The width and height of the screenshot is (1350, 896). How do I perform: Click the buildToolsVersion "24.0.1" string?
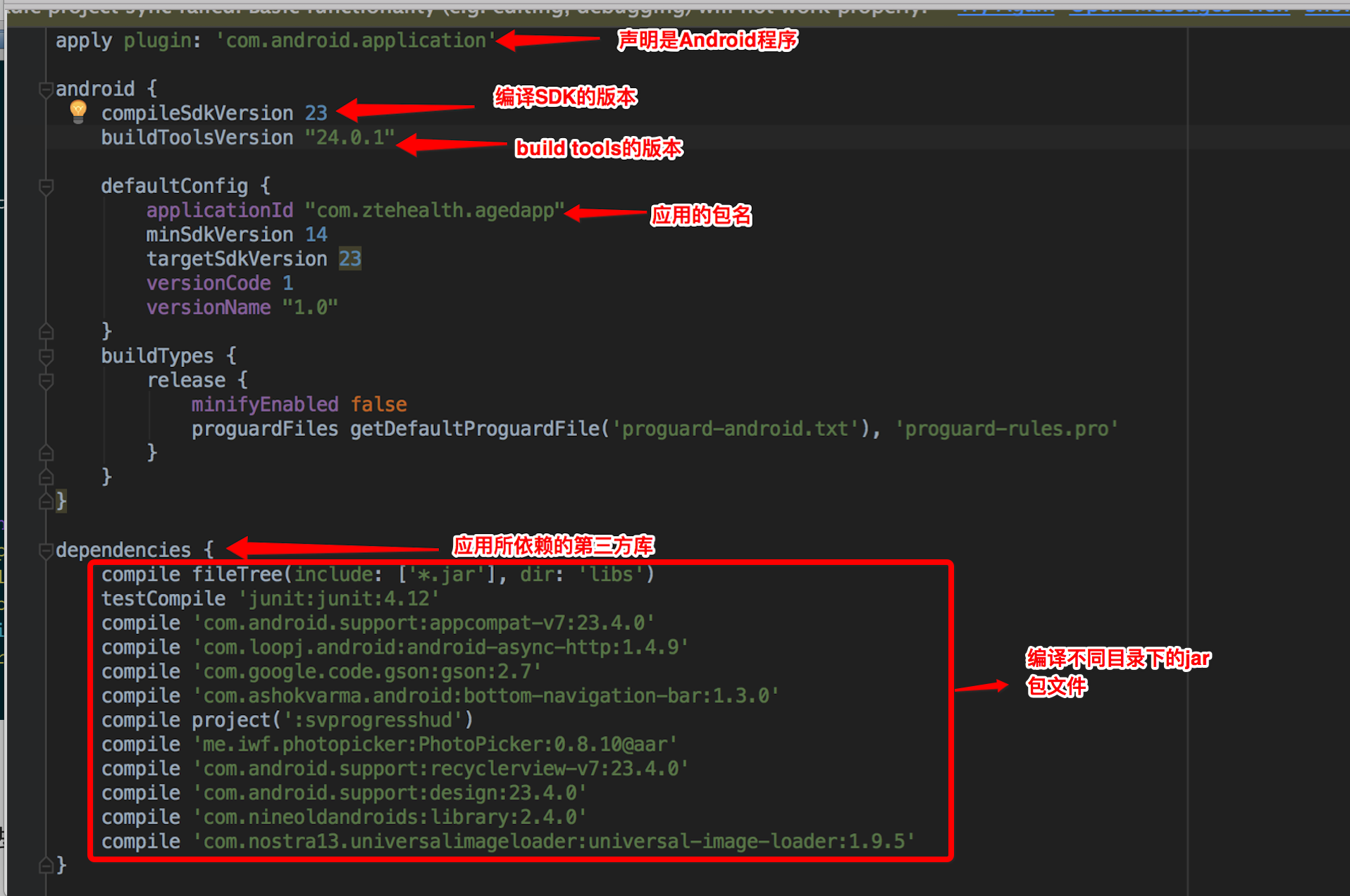(349, 137)
